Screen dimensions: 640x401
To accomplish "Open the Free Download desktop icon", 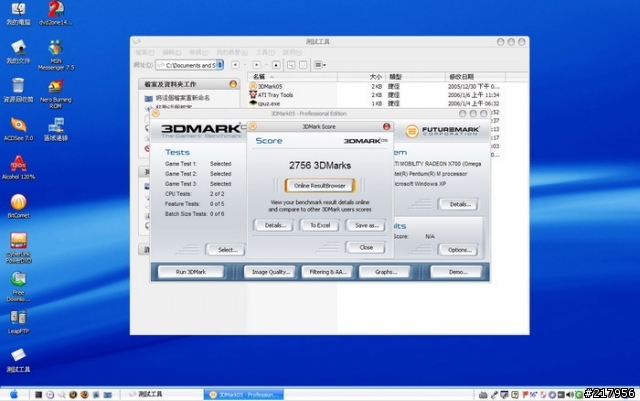I will pos(18,287).
